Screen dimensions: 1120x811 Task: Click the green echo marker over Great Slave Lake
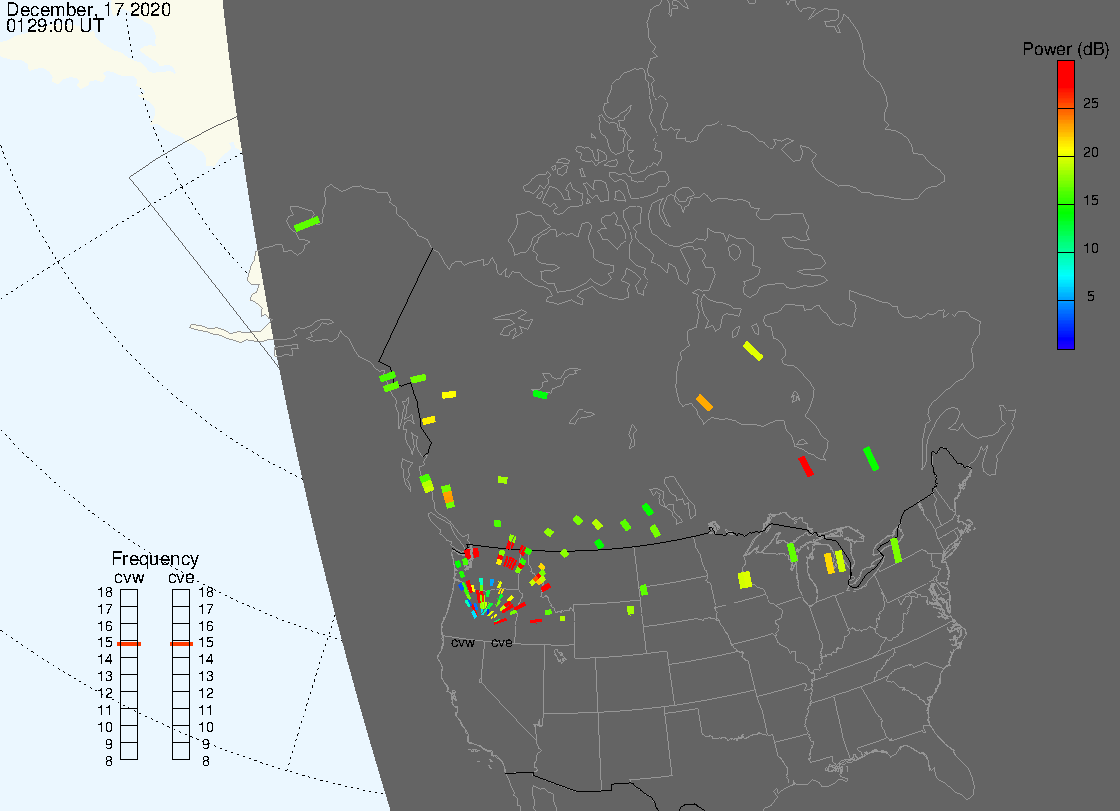pos(540,394)
